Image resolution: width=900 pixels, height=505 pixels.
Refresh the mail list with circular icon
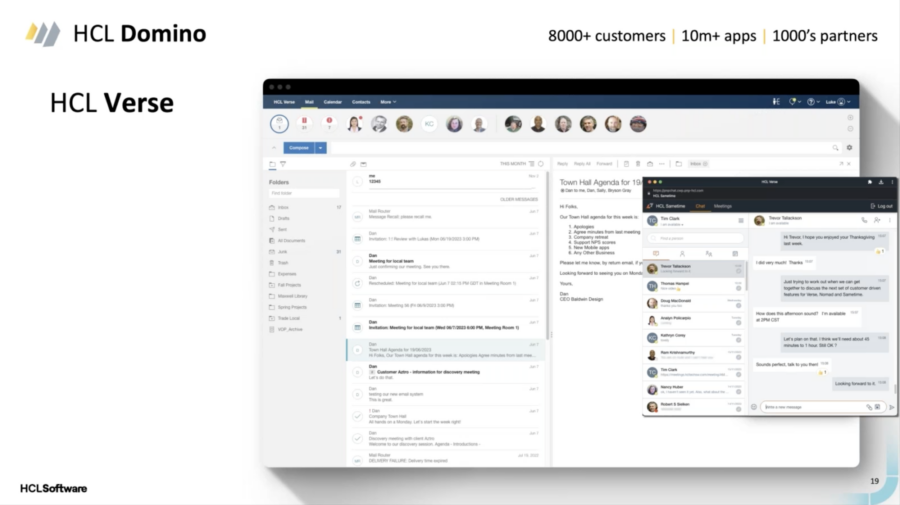[x=541, y=164]
